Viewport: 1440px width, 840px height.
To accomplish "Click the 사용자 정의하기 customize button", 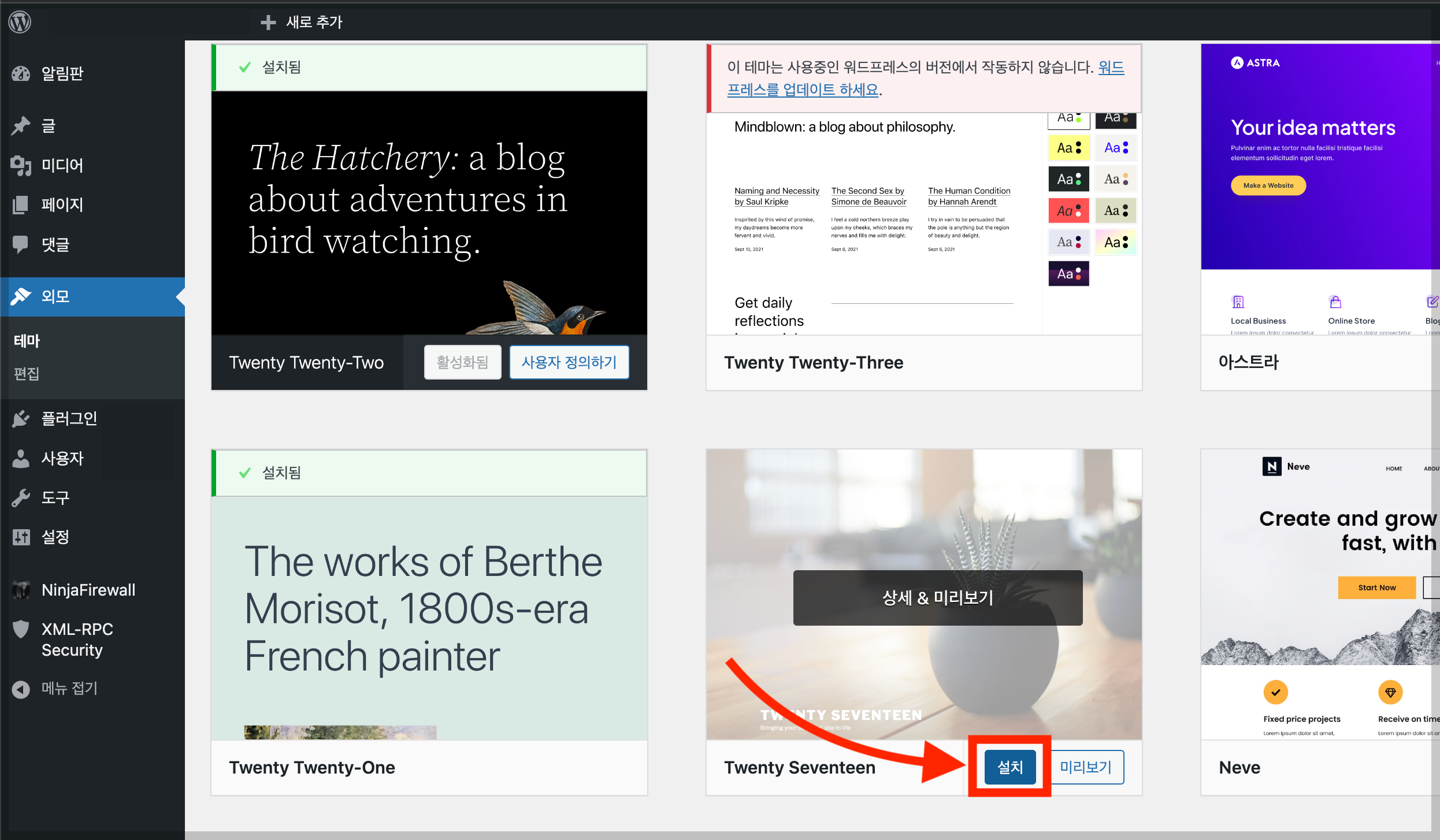I will [x=569, y=362].
